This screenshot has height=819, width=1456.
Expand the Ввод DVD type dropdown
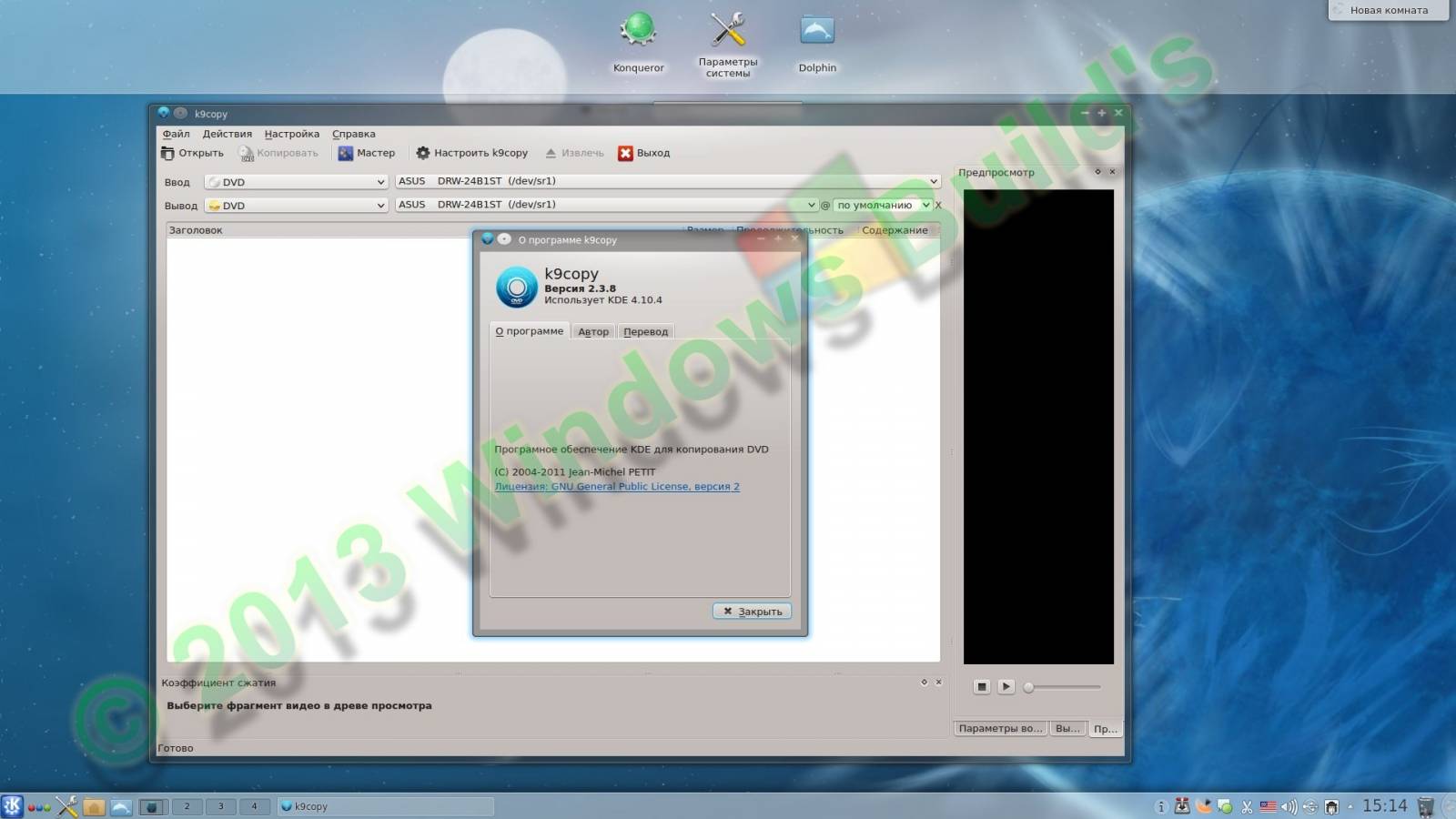pos(297,182)
